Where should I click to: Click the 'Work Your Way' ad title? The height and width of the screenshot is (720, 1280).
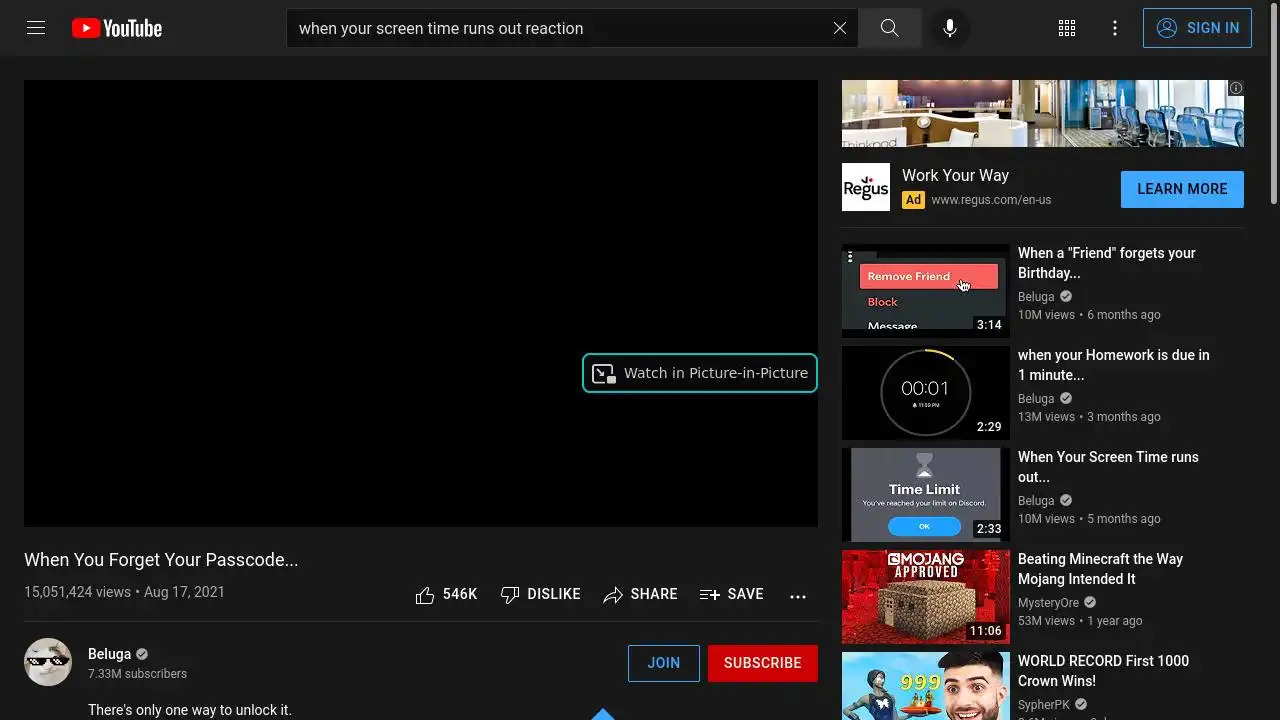(x=955, y=176)
